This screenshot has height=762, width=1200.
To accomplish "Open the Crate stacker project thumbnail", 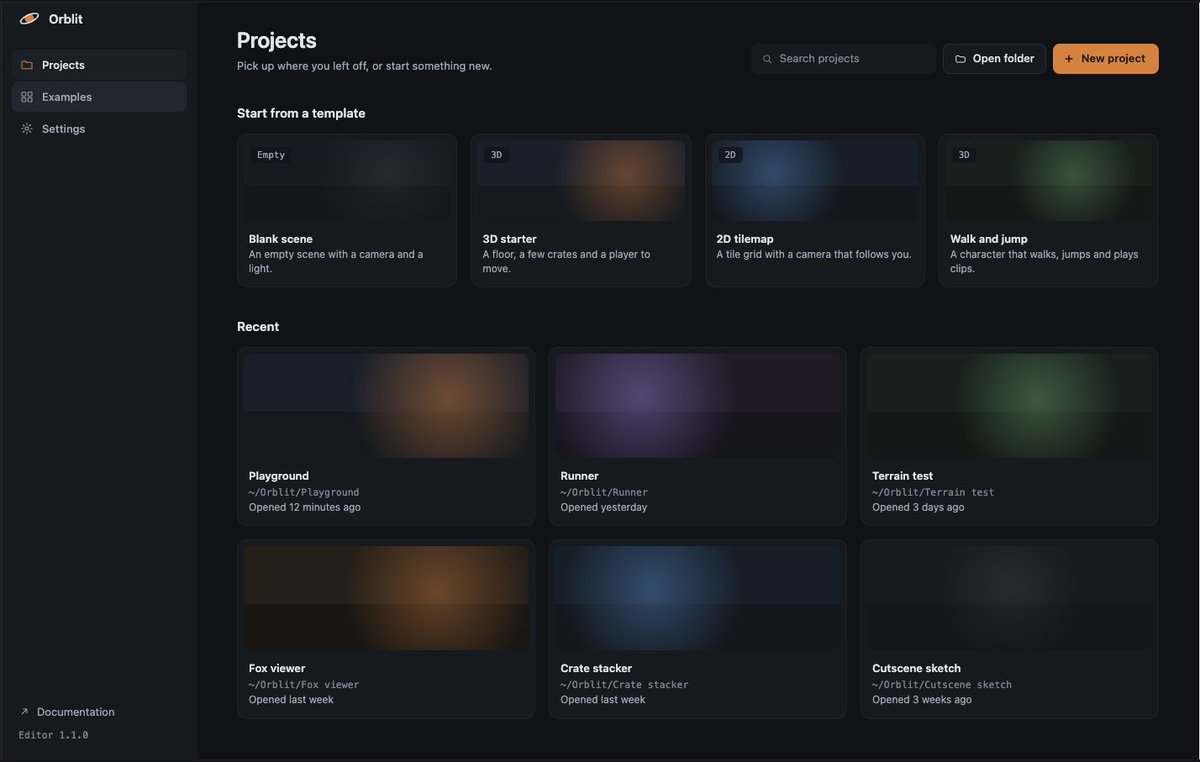I will (x=698, y=598).
